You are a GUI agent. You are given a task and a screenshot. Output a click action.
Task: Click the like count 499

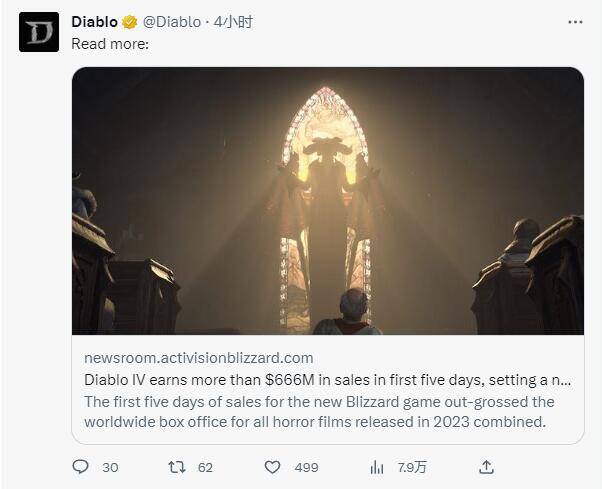(306, 467)
